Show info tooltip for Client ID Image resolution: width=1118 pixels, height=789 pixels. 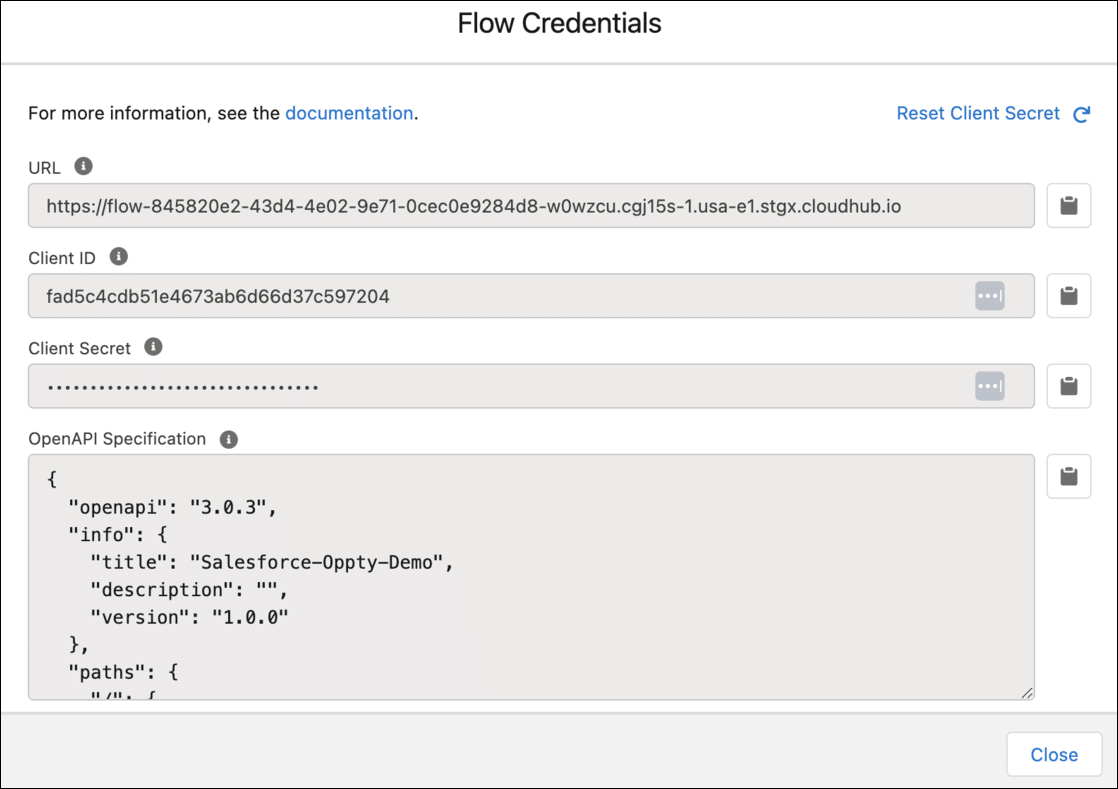[118, 257]
